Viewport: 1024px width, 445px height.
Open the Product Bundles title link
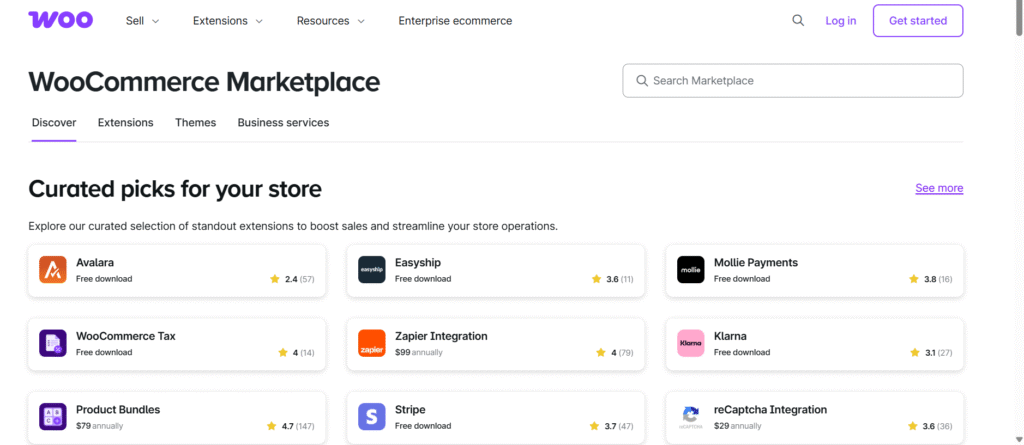118,410
